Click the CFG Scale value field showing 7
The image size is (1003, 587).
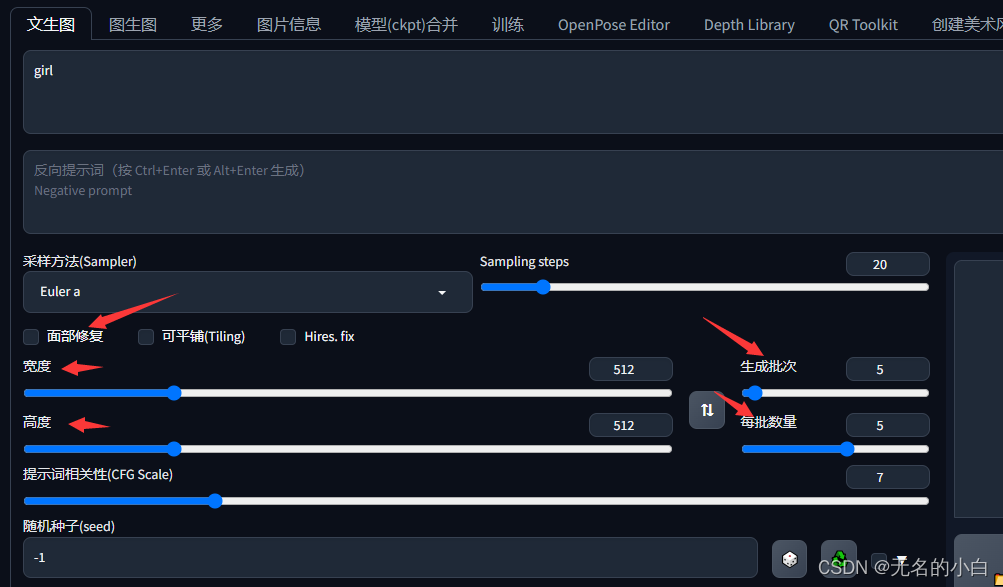coord(888,477)
